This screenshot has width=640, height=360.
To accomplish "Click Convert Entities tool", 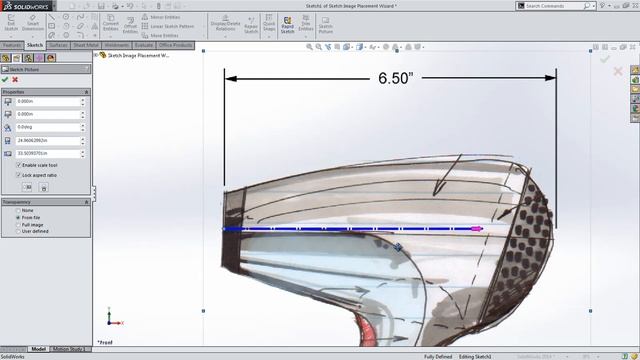I will [x=111, y=22].
